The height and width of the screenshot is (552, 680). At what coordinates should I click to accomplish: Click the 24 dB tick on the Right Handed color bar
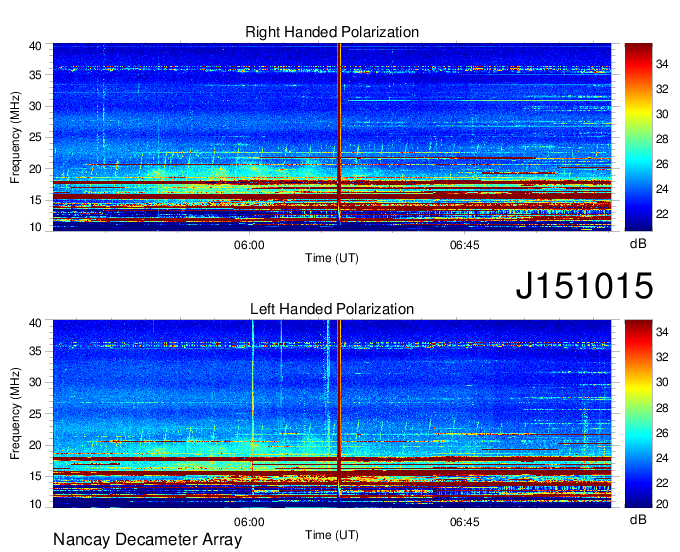pyautogui.click(x=662, y=189)
